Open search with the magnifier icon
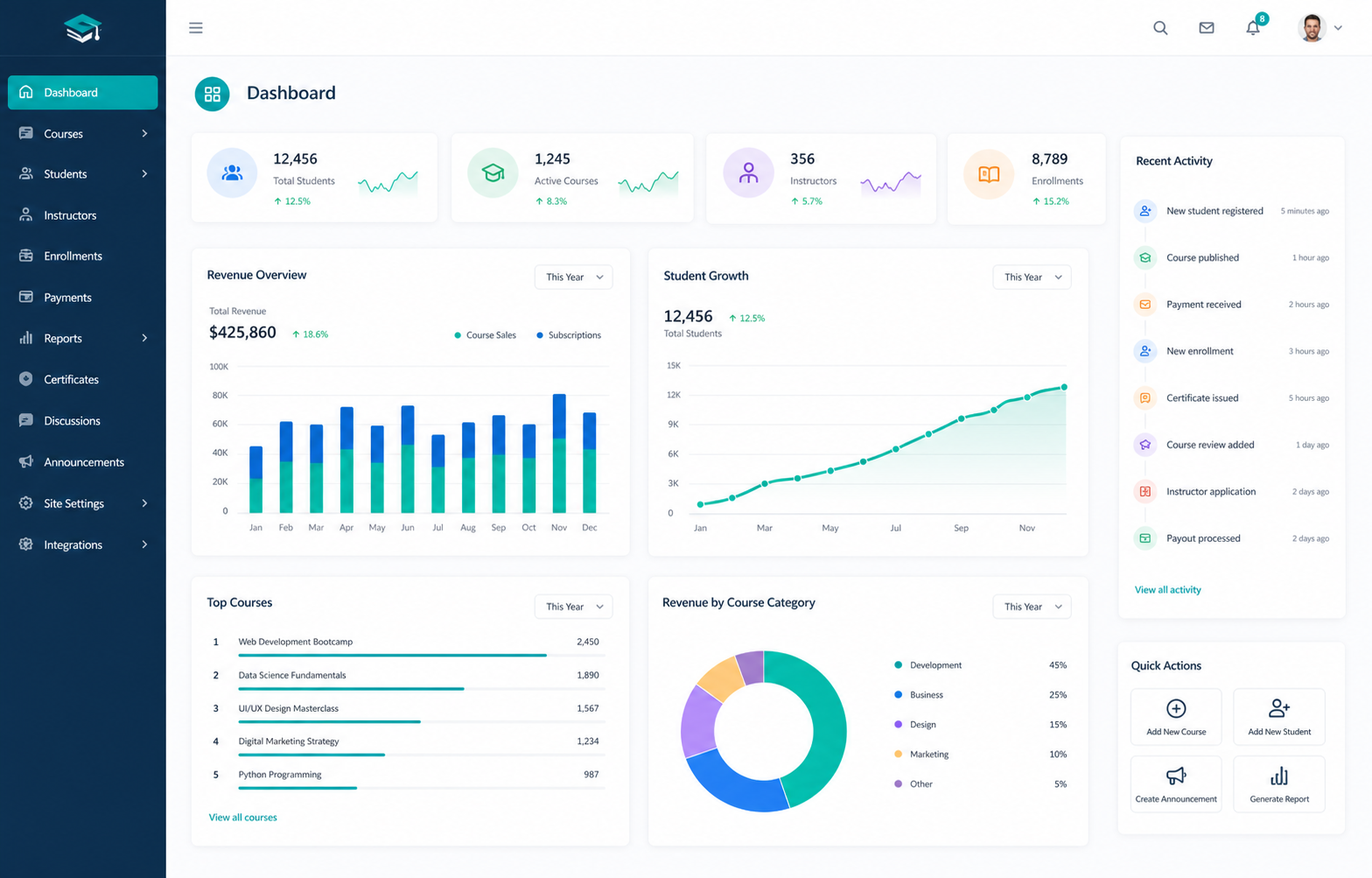This screenshot has width=1372, height=878. click(1160, 28)
